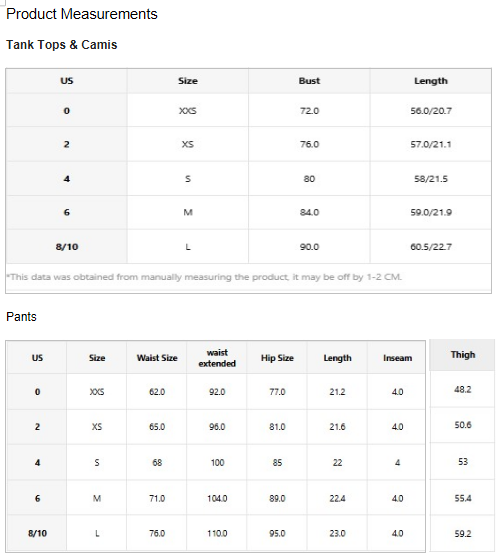This screenshot has height=554, width=497.
Task: Click the 59.2 thigh measurement
Action: pyautogui.click(x=462, y=533)
